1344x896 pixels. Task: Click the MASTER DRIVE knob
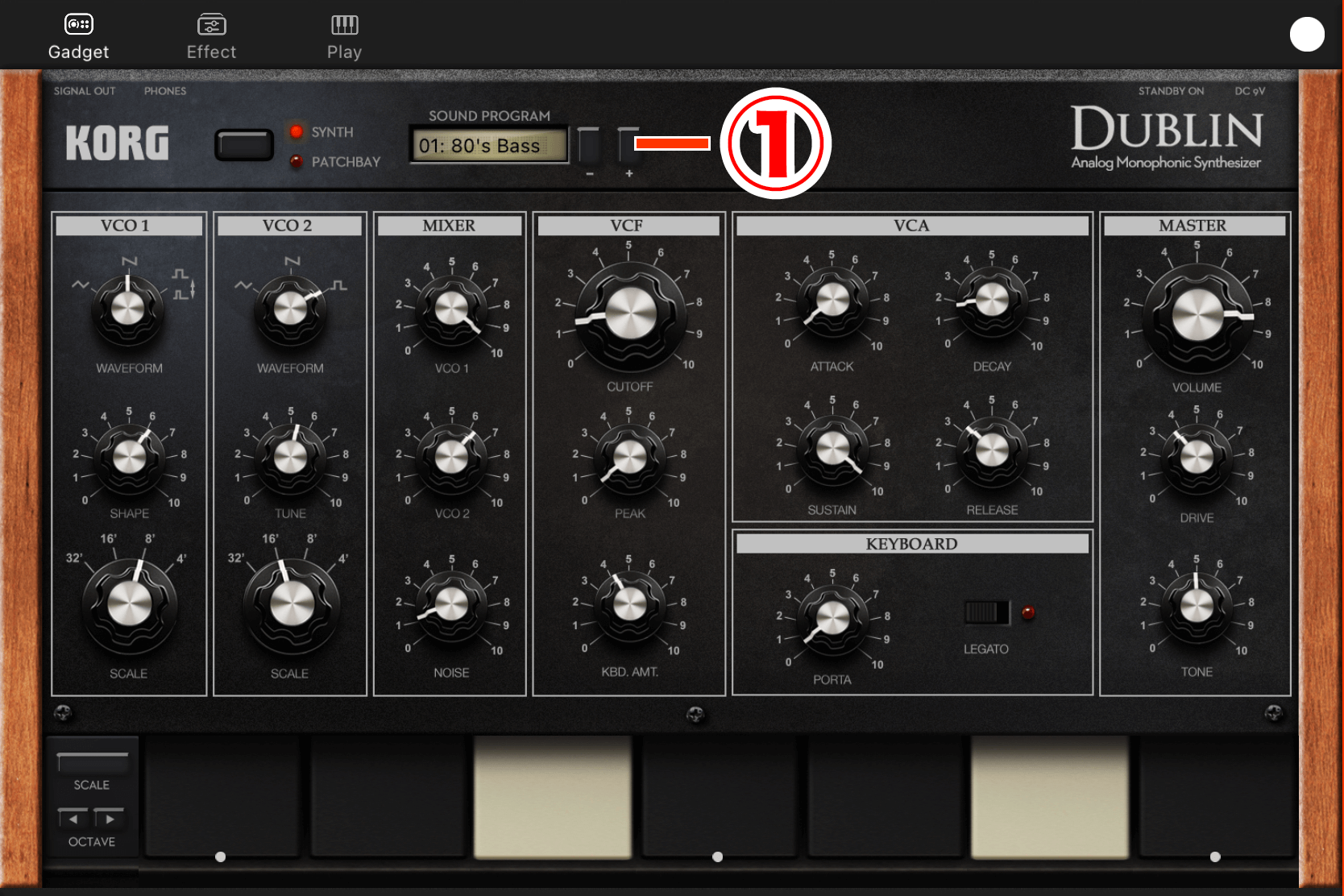pos(1197,458)
